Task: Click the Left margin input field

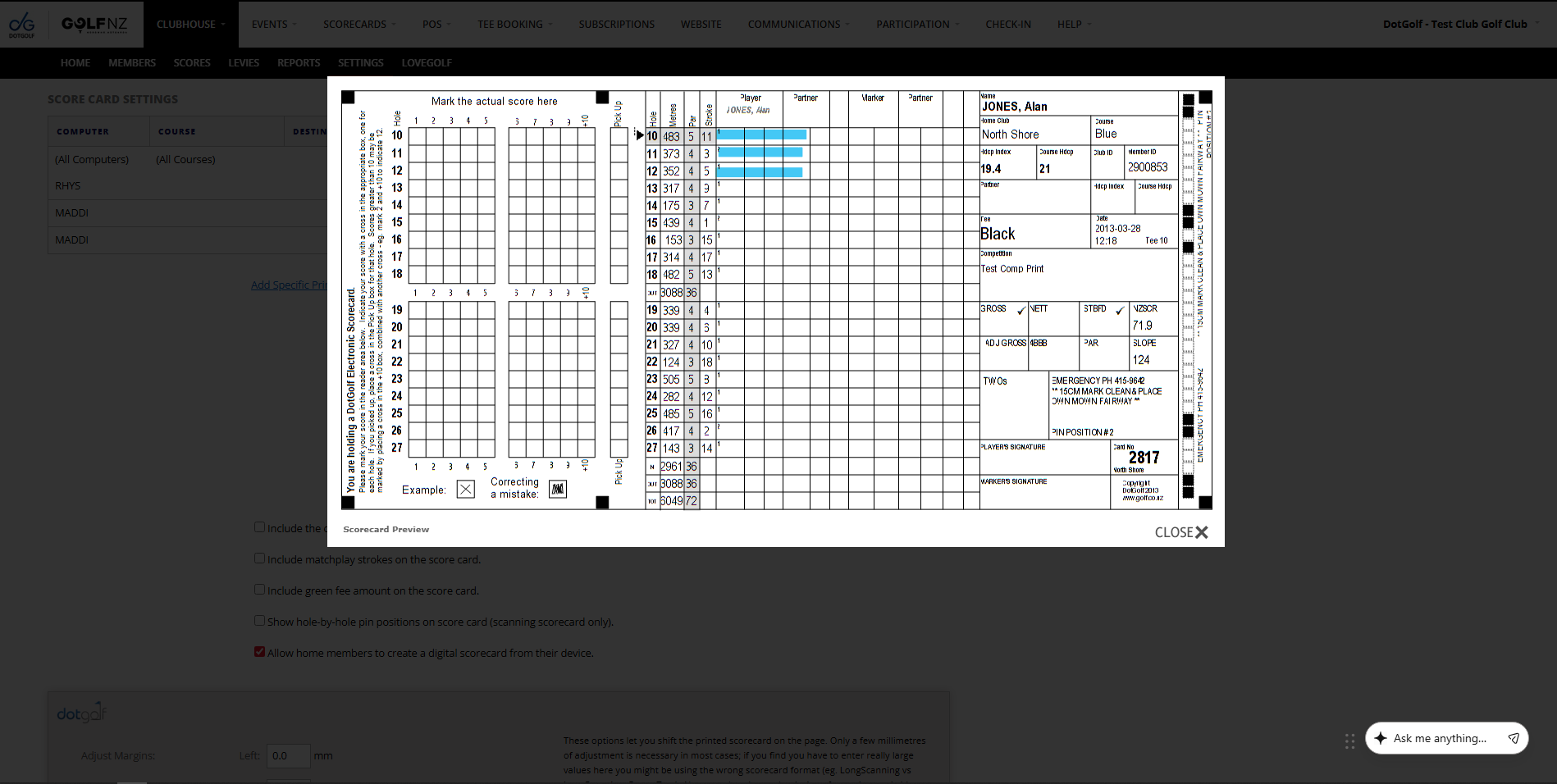Action: click(288, 755)
